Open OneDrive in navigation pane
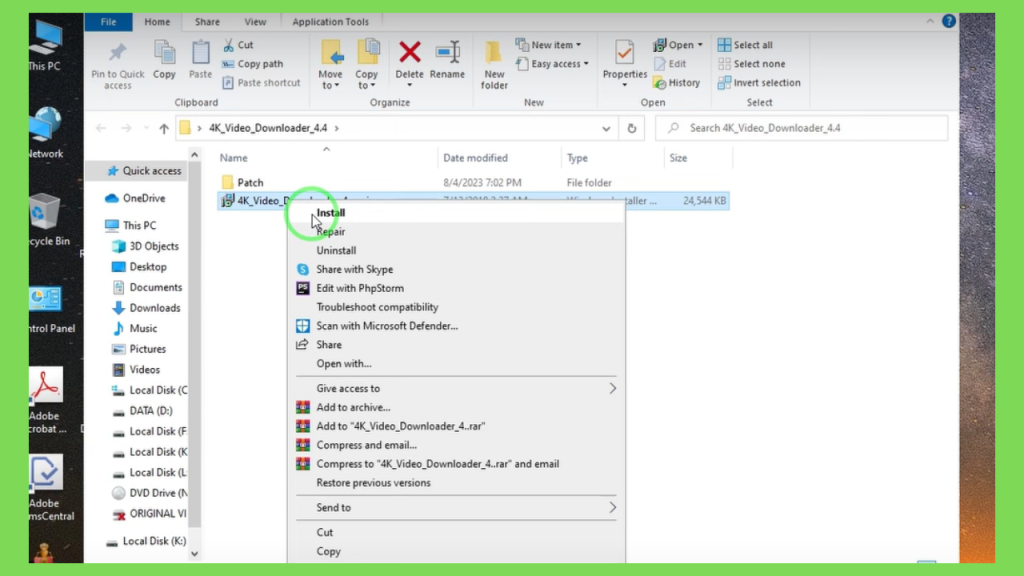This screenshot has width=1024, height=576. [135, 199]
